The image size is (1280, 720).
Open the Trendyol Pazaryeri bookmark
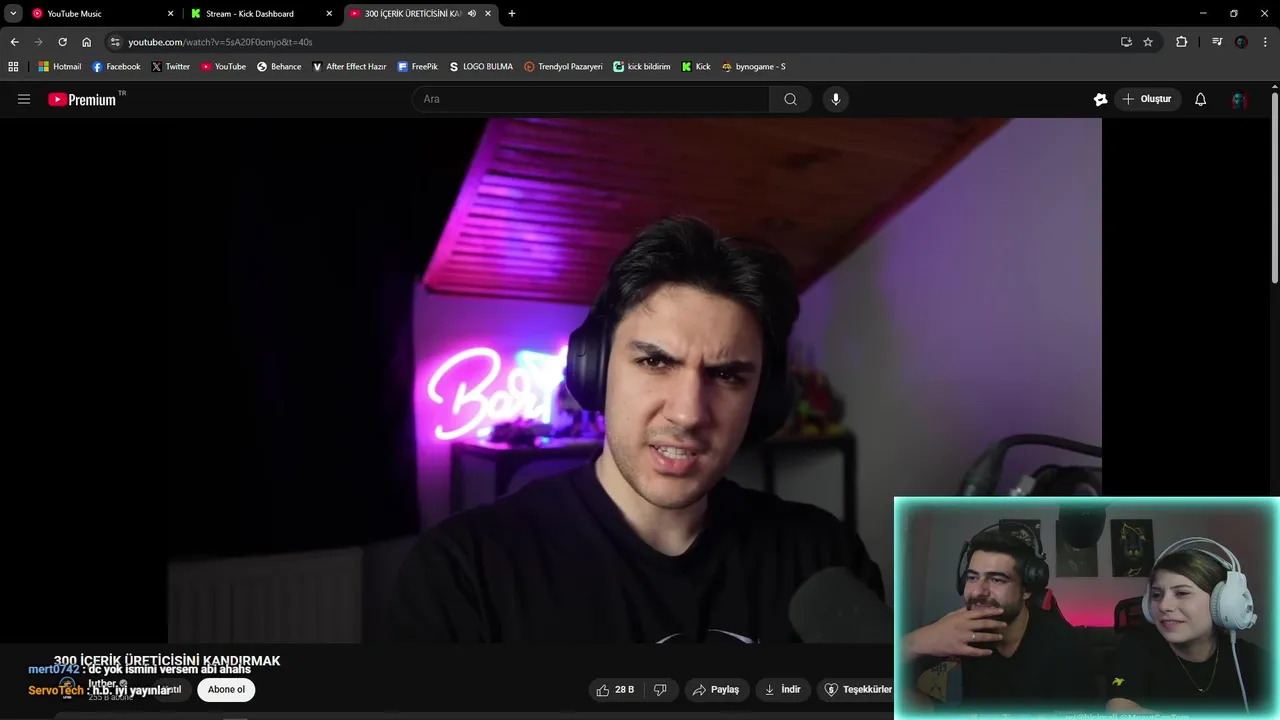(563, 67)
